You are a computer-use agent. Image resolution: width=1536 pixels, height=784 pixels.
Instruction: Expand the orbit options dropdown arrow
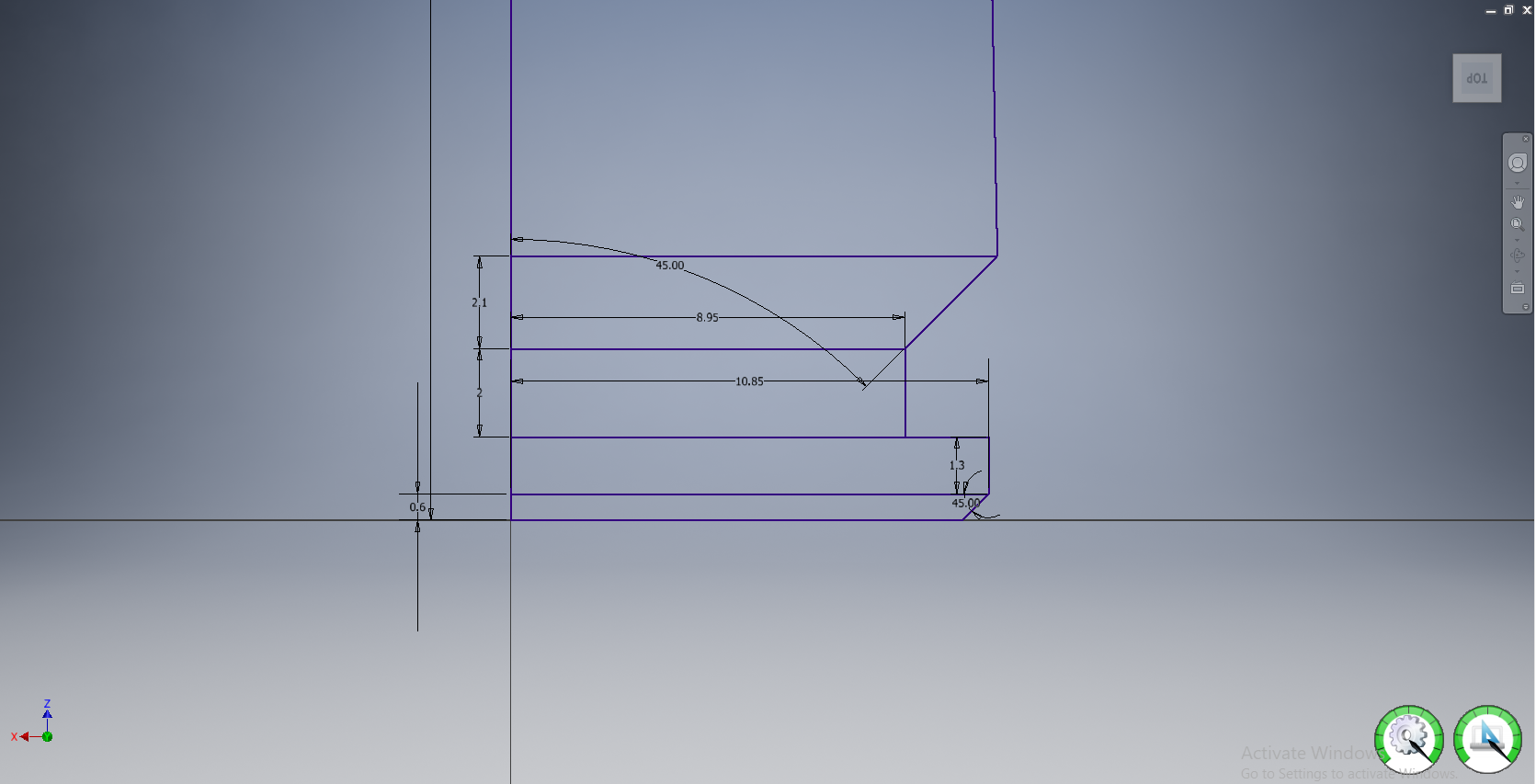(1517, 271)
